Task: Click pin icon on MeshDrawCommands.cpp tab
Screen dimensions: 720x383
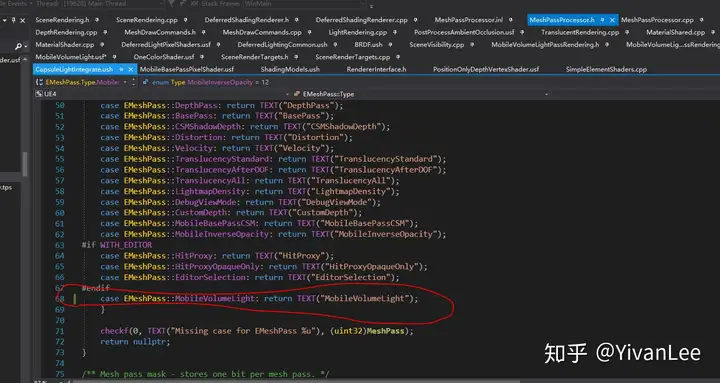Action: coord(309,33)
